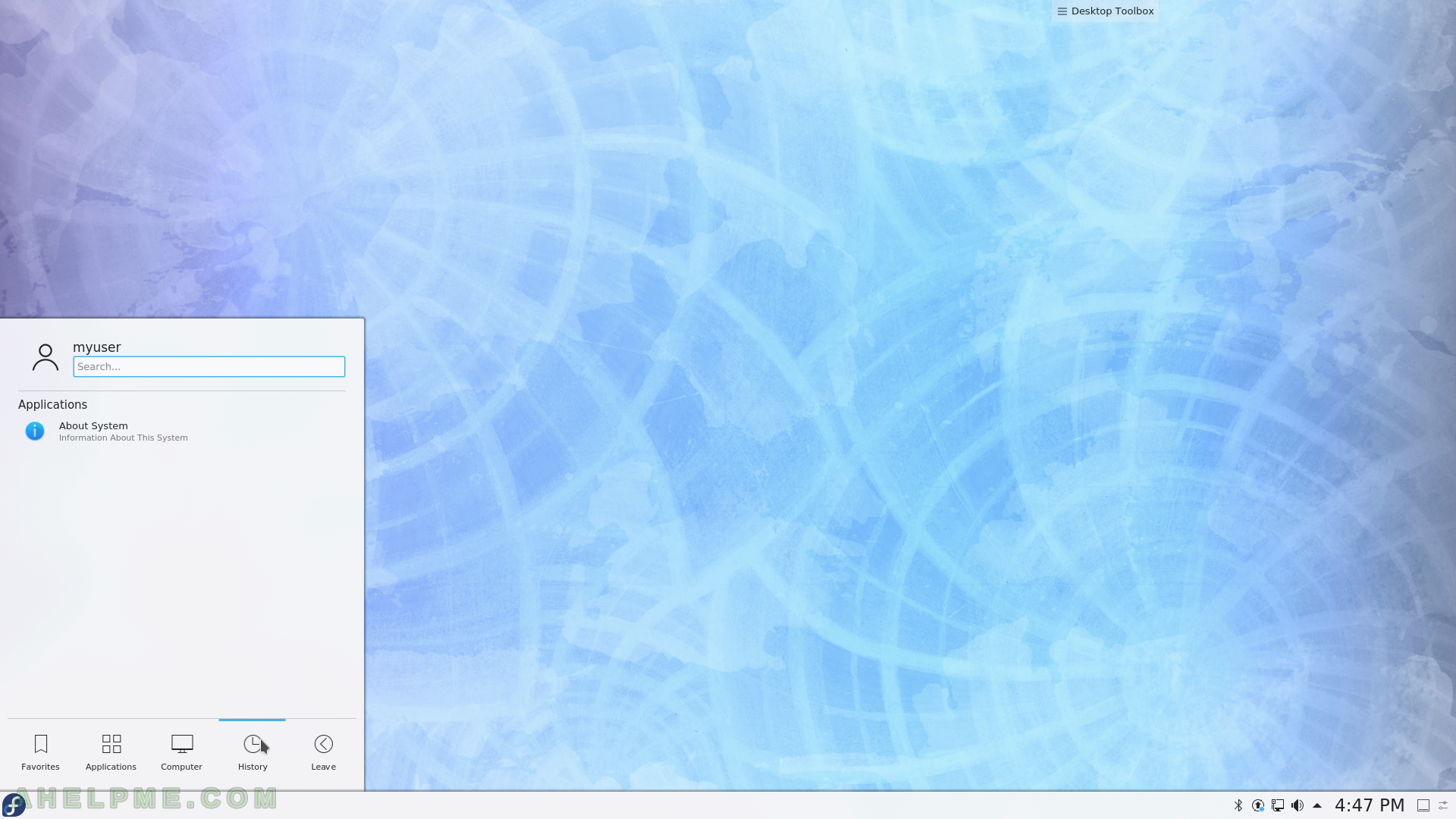Open Bluetooth tray icon
1456x819 pixels.
[x=1238, y=805]
